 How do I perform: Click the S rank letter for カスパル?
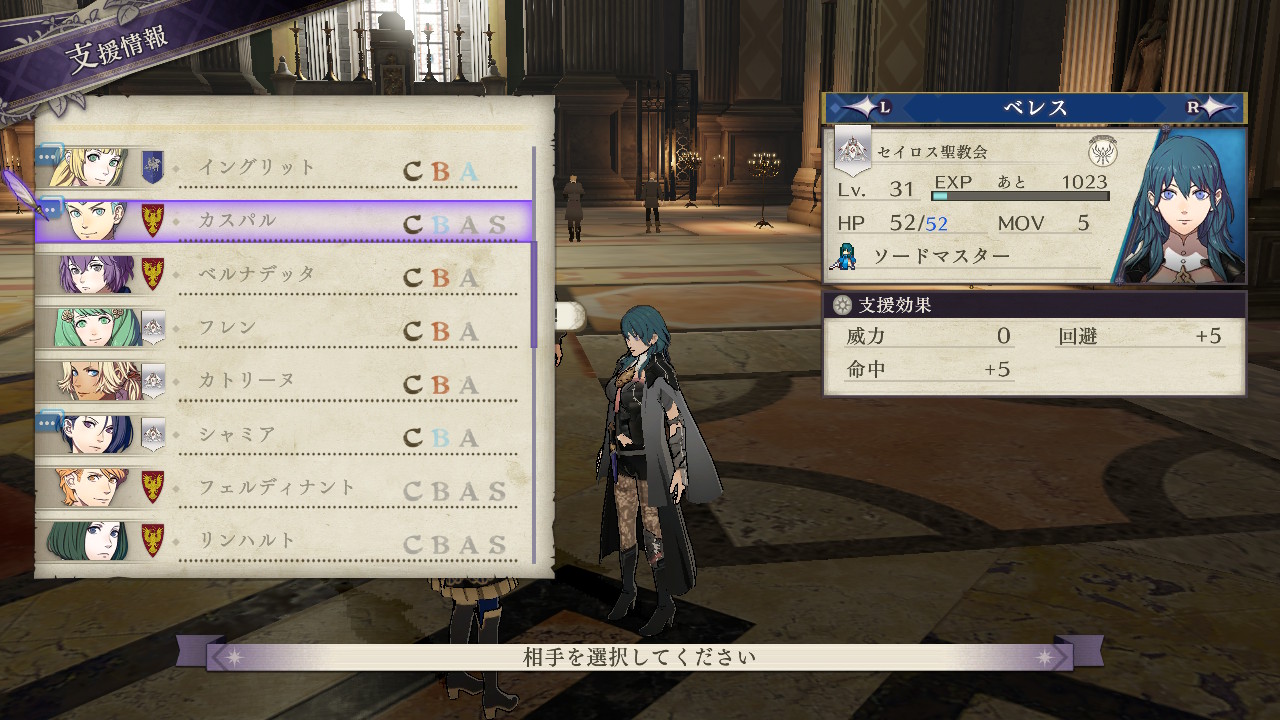pos(497,224)
